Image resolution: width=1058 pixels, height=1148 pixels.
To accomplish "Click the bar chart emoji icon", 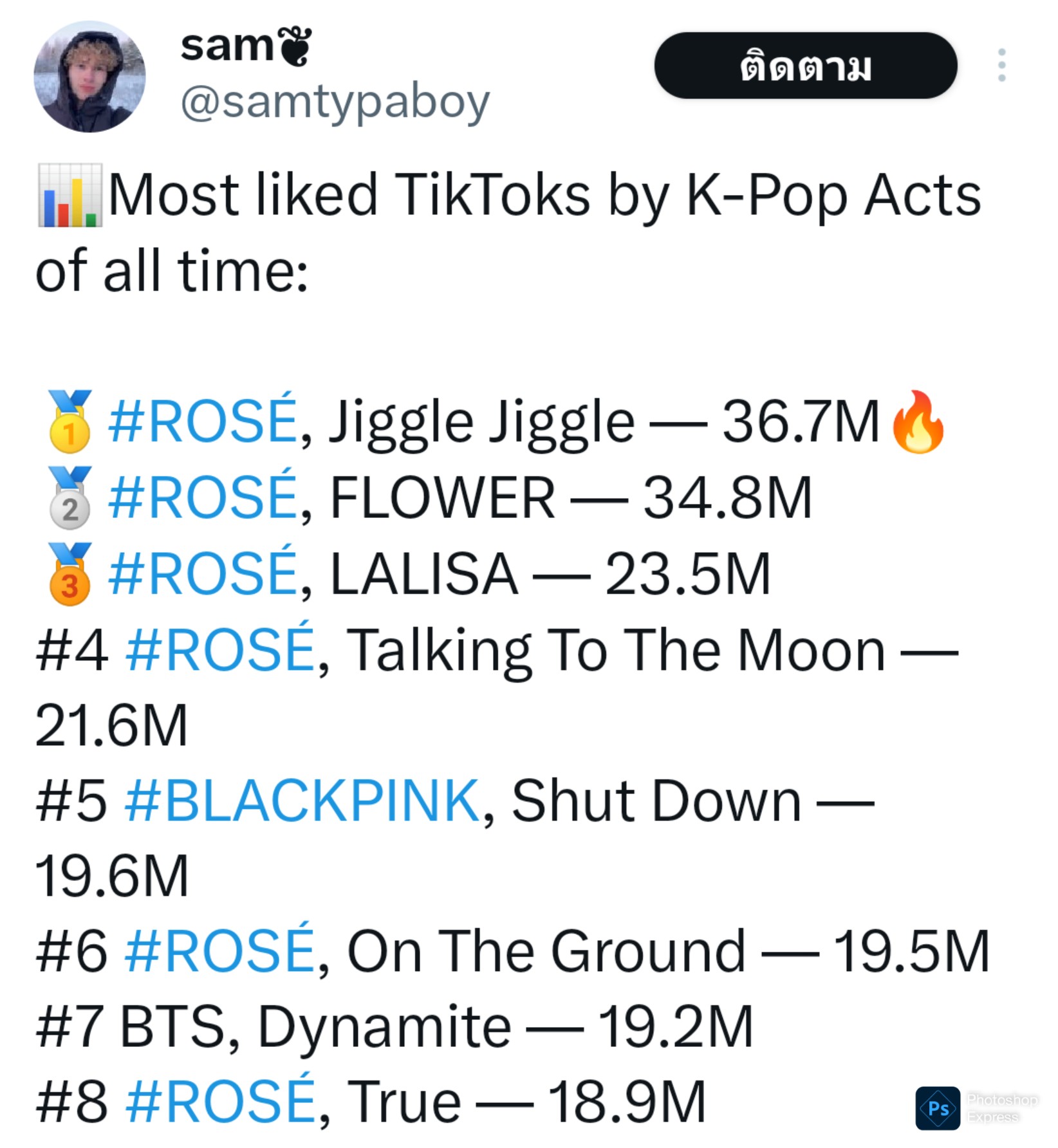I will pyautogui.click(x=70, y=196).
